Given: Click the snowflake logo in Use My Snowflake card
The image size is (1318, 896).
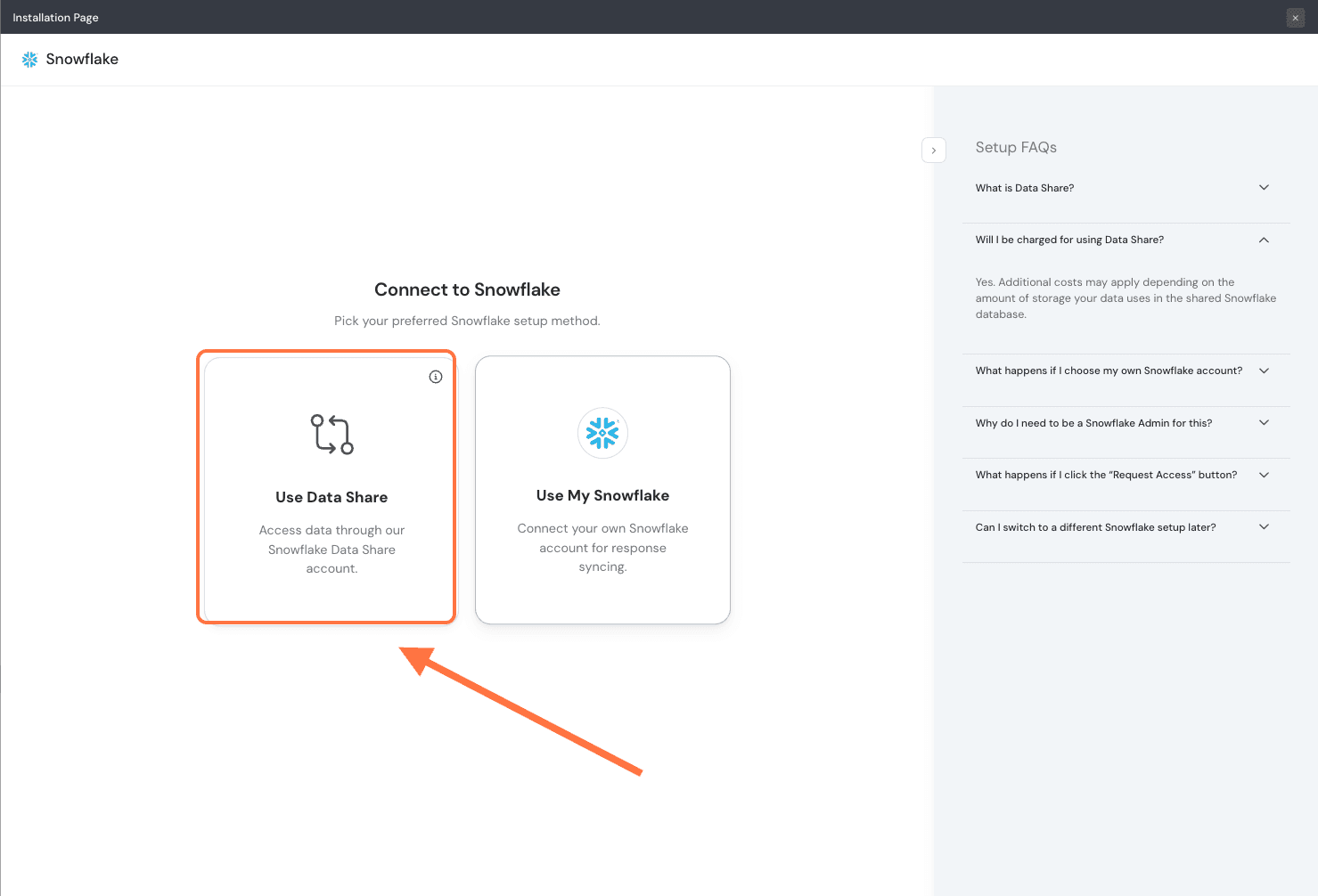Looking at the screenshot, I should 602,433.
